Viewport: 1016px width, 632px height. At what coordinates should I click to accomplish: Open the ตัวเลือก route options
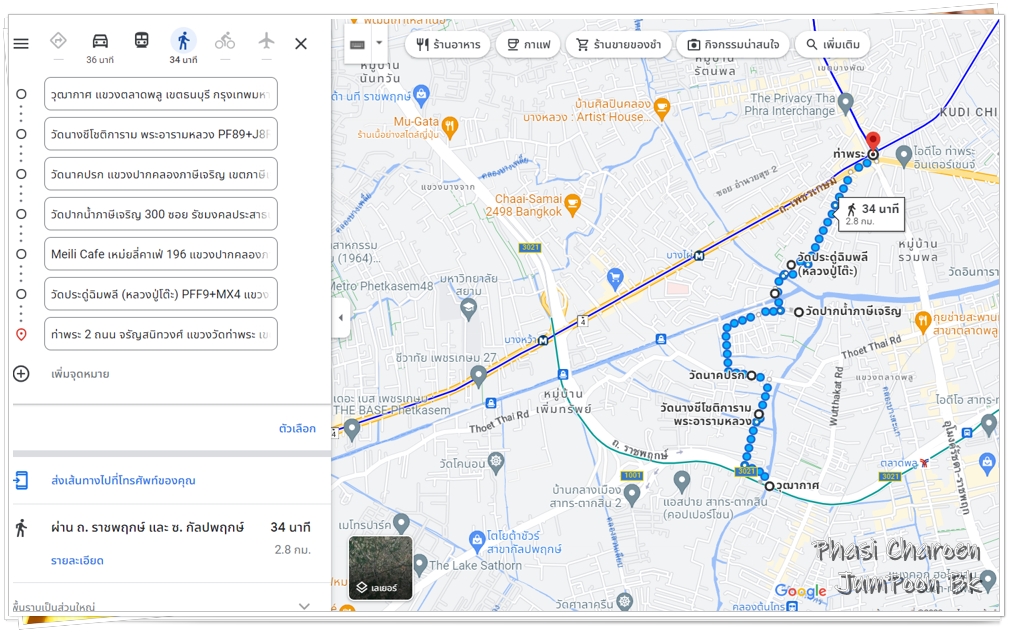point(297,428)
